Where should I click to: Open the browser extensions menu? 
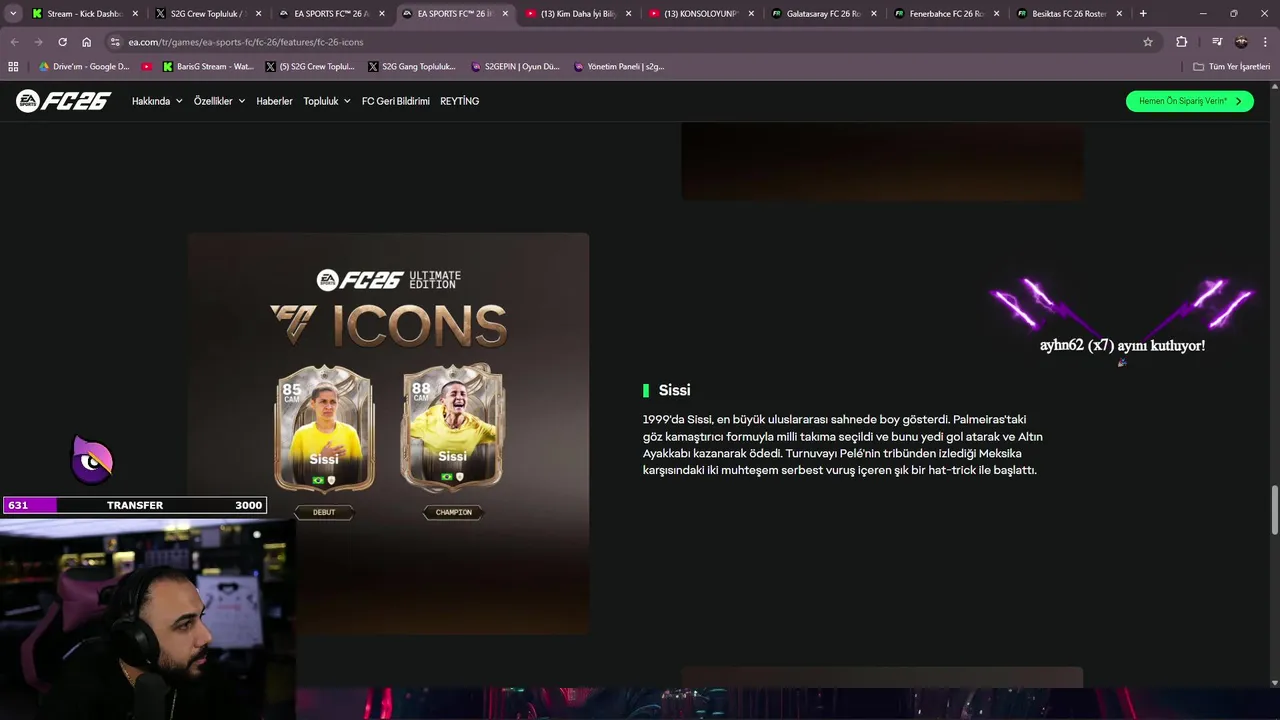1182,42
